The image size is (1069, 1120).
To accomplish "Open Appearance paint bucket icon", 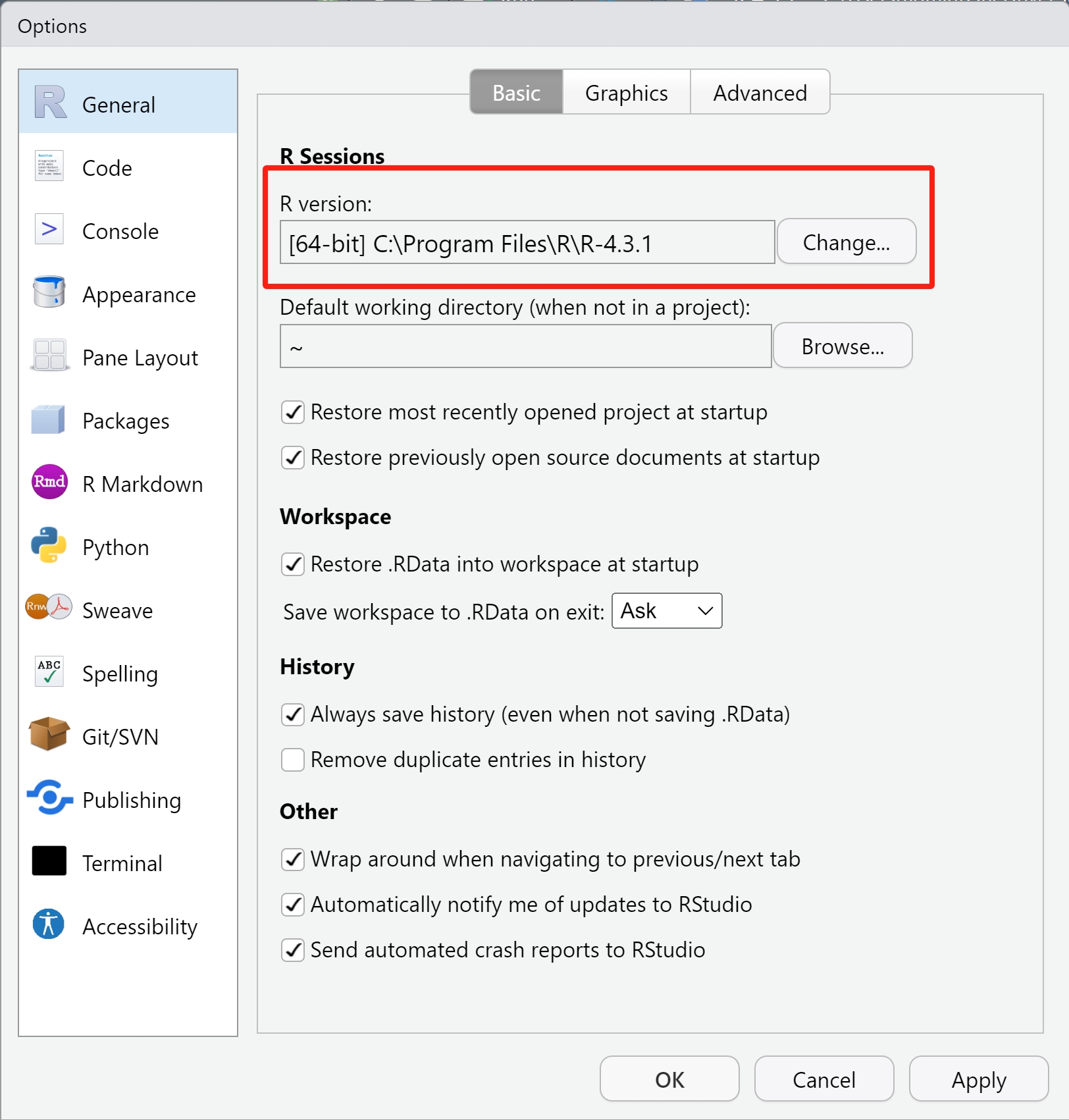I will click(49, 292).
